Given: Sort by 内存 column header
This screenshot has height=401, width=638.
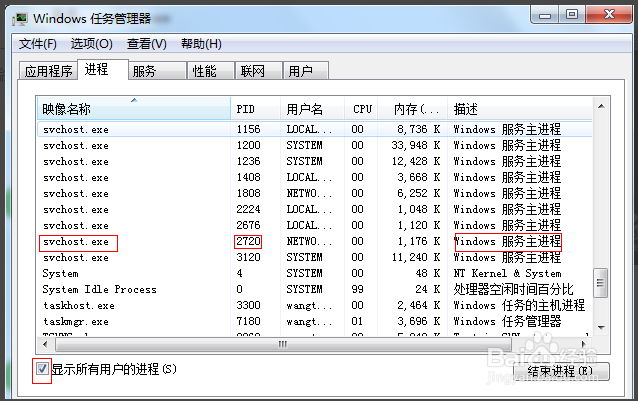Looking at the screenshot, I should (x=413, y=109).
